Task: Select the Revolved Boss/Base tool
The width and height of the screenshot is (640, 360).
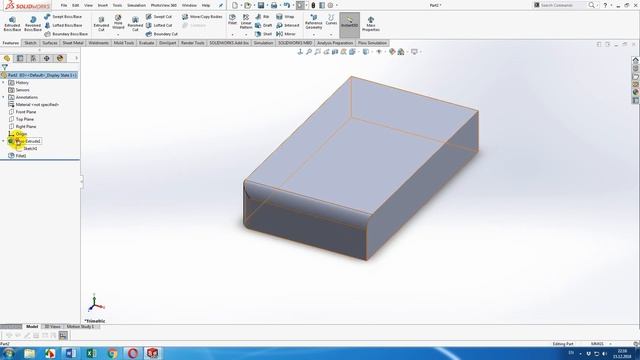Action: pos(33,24)
